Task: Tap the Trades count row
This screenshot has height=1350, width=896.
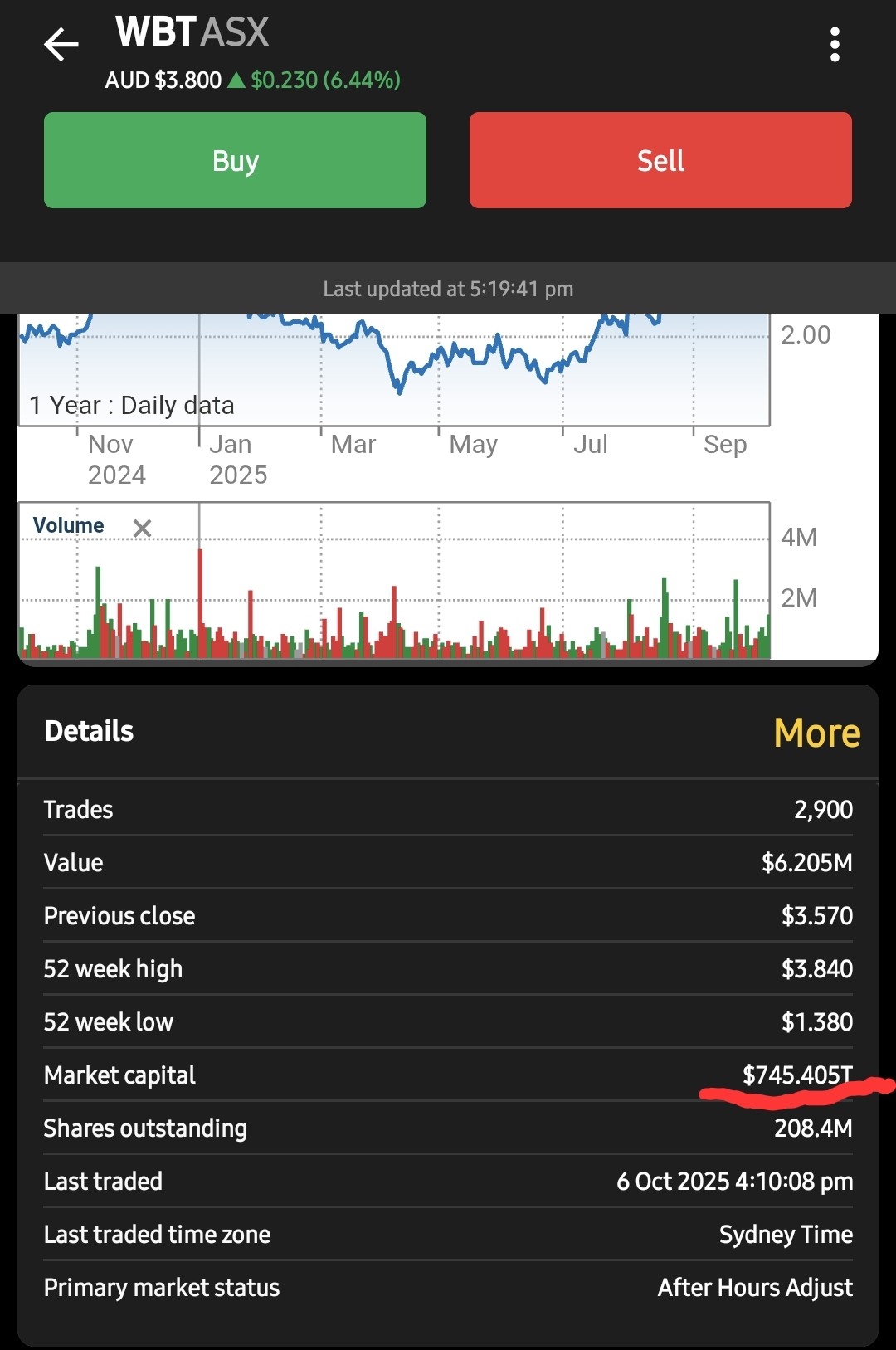Action: pyautogui.click(x=448, y=809)
